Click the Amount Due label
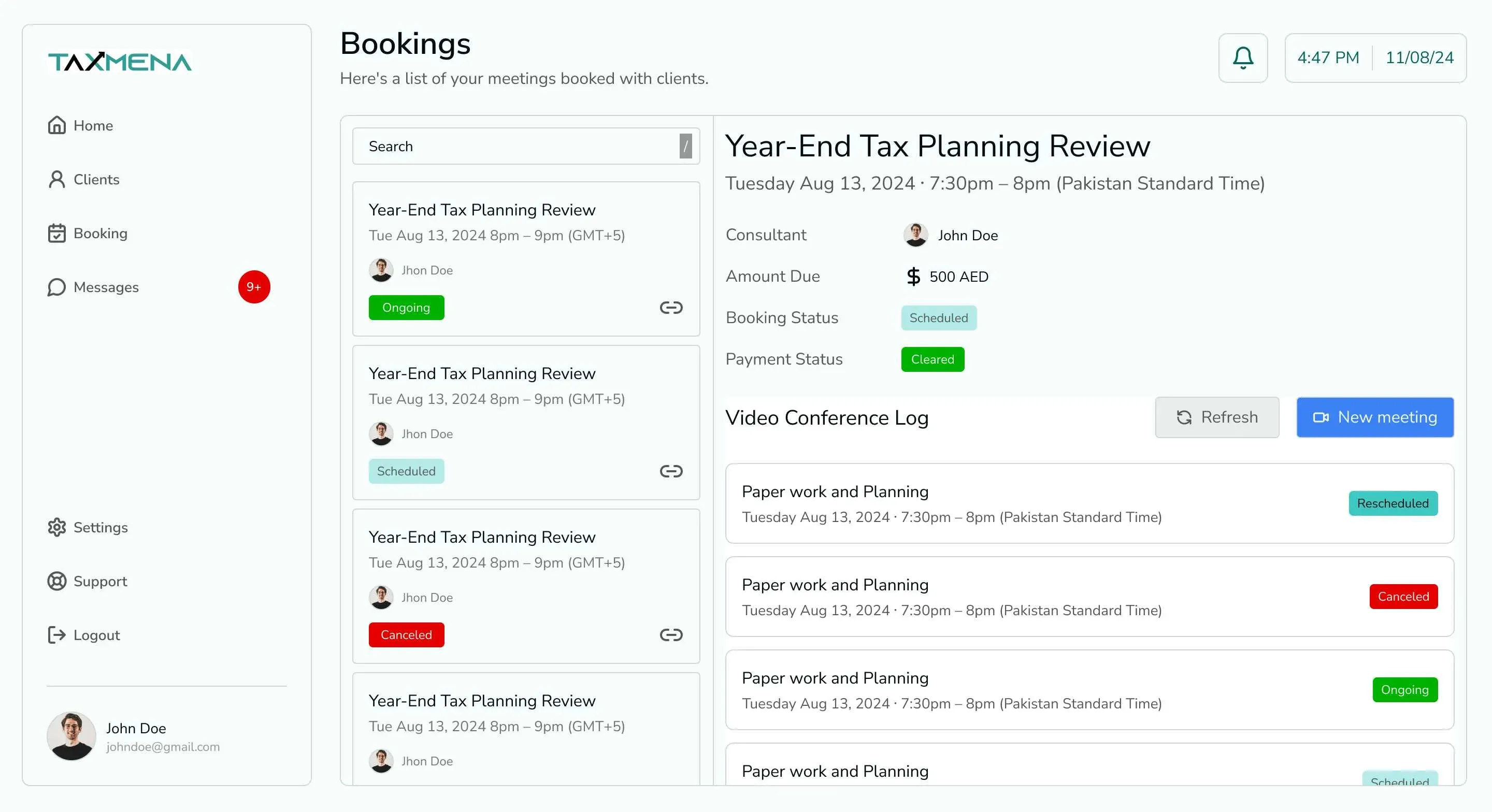 click(x=772, y=276)
